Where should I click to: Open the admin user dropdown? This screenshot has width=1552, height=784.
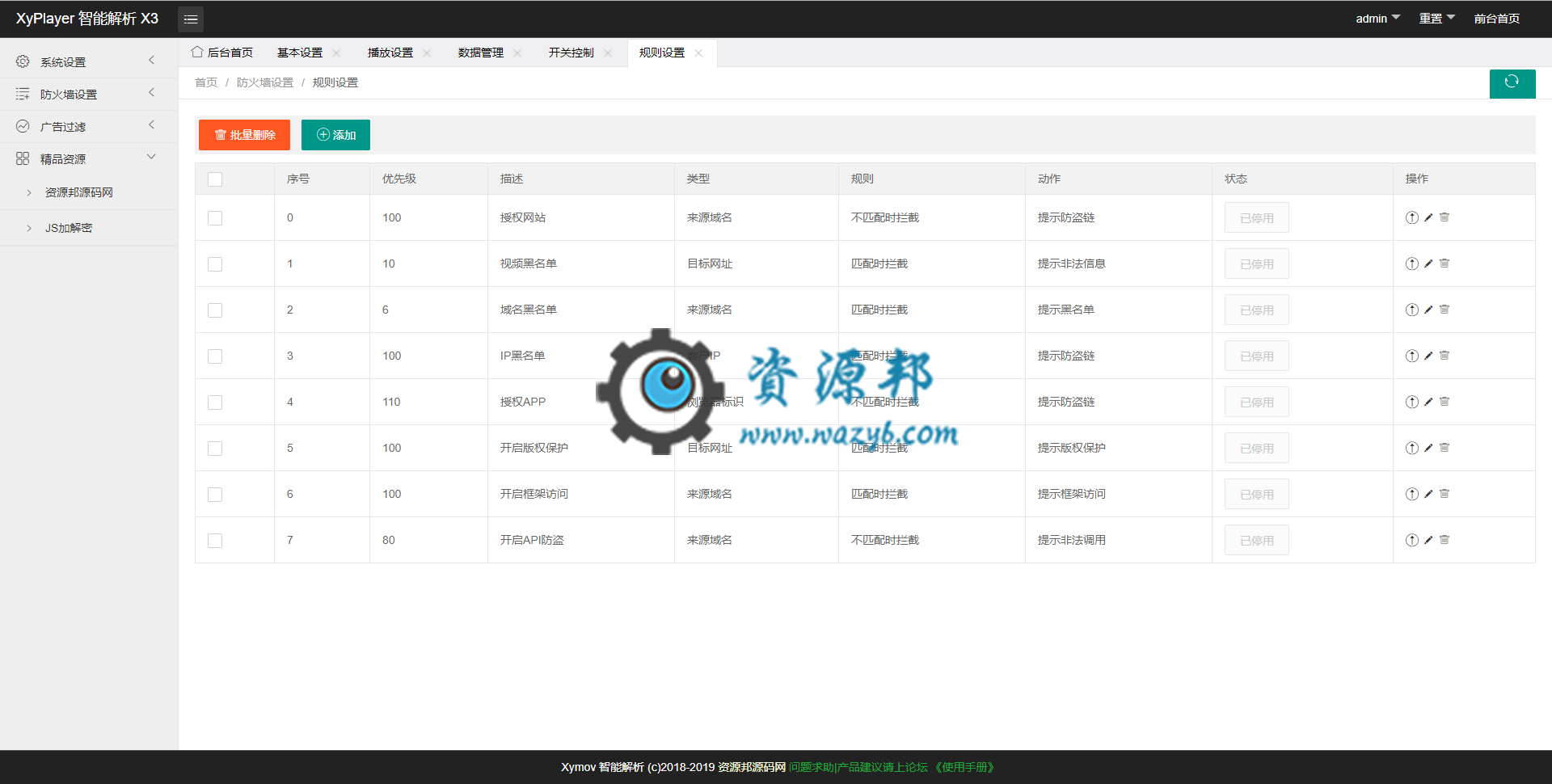pos(1377,19)
